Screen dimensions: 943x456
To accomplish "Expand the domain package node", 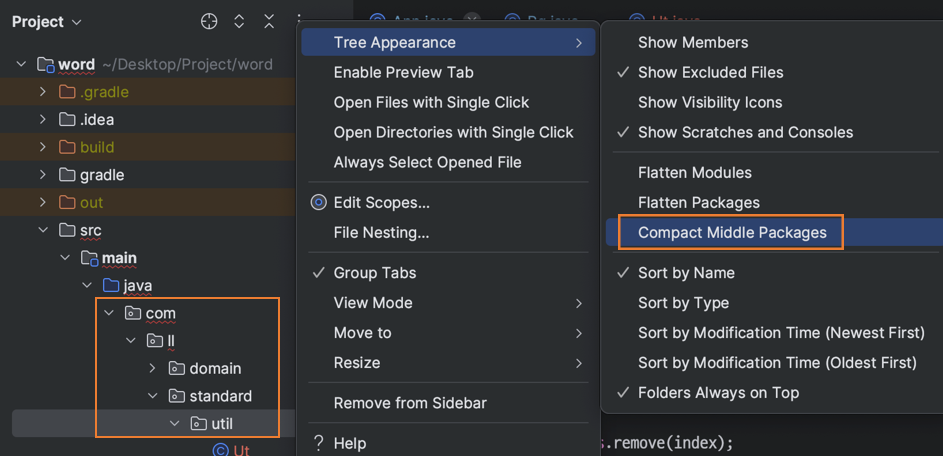I will click(153, 369).
